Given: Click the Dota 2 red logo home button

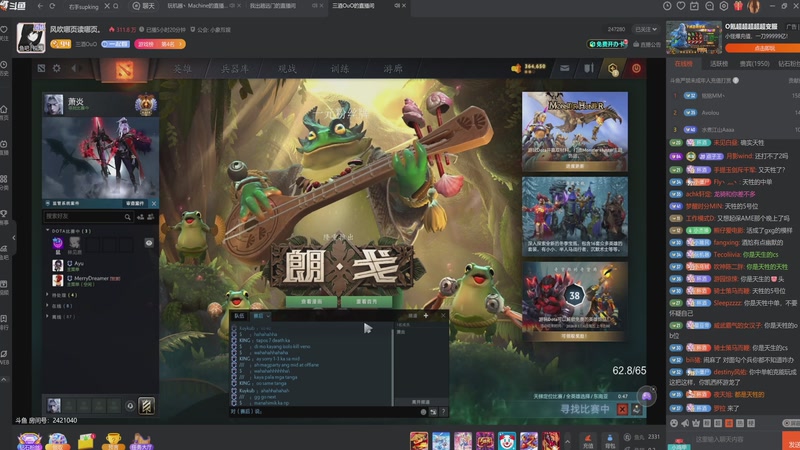Looking at the screenshot, I should click(x=124, y=70).
